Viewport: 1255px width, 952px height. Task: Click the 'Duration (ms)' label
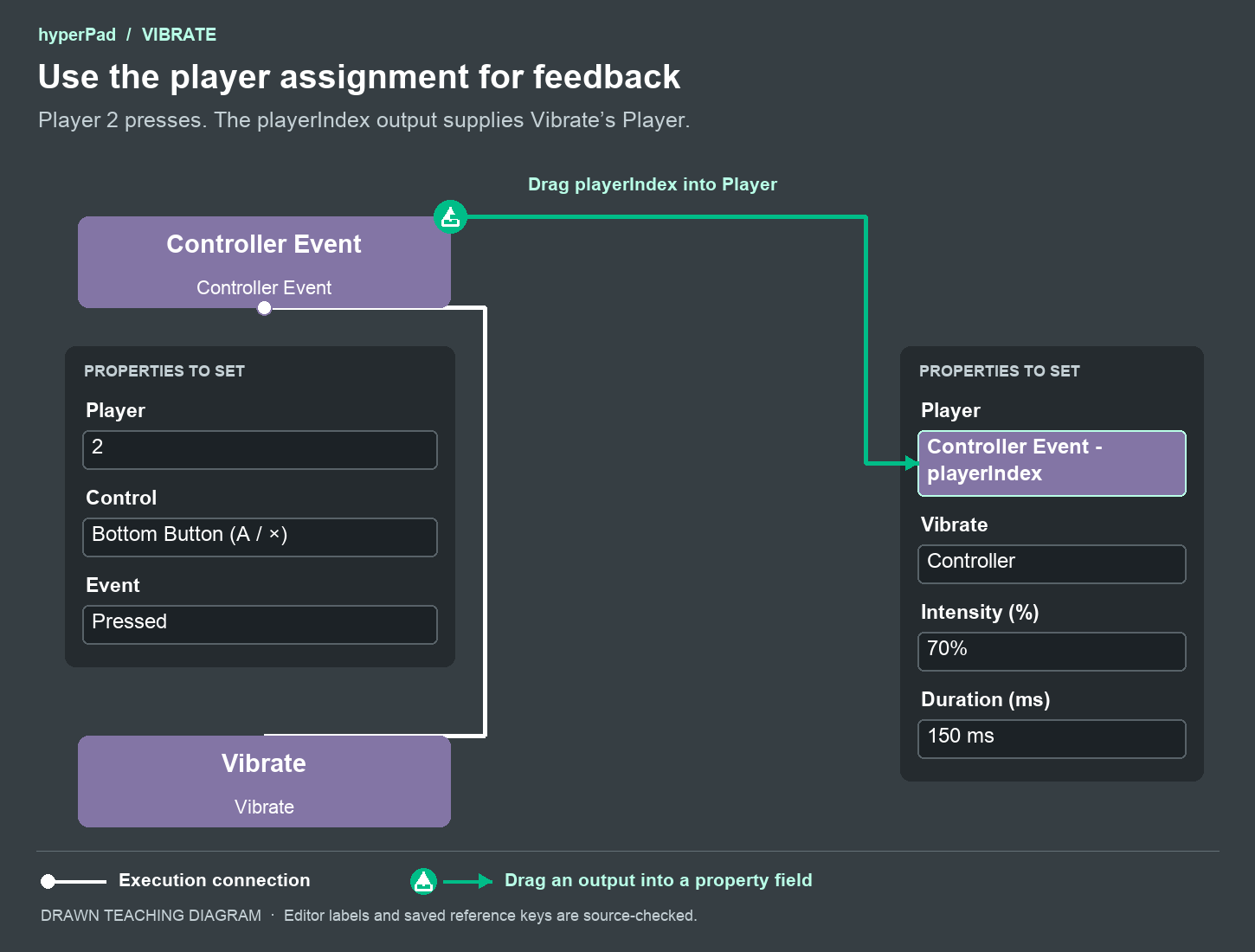pyautogui.click(x=985, y=700)
